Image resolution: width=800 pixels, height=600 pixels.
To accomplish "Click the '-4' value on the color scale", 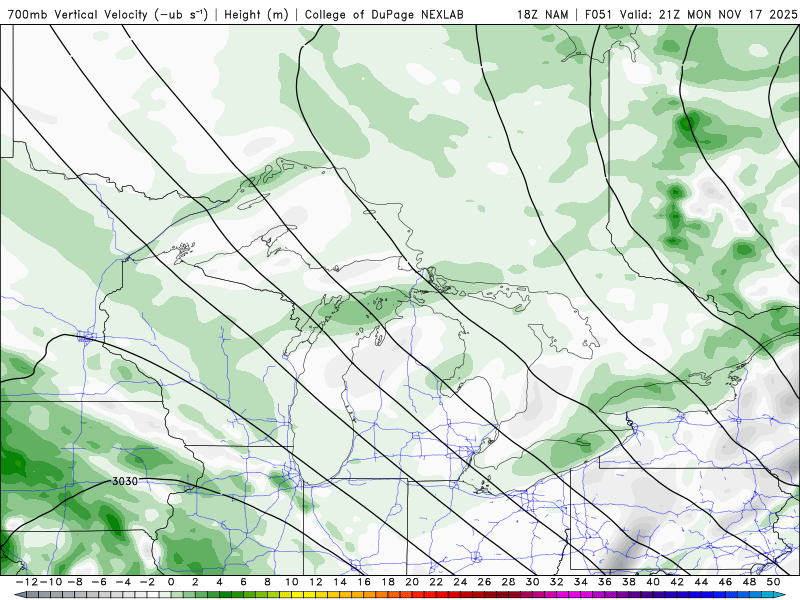I will (x=122, y=582).
